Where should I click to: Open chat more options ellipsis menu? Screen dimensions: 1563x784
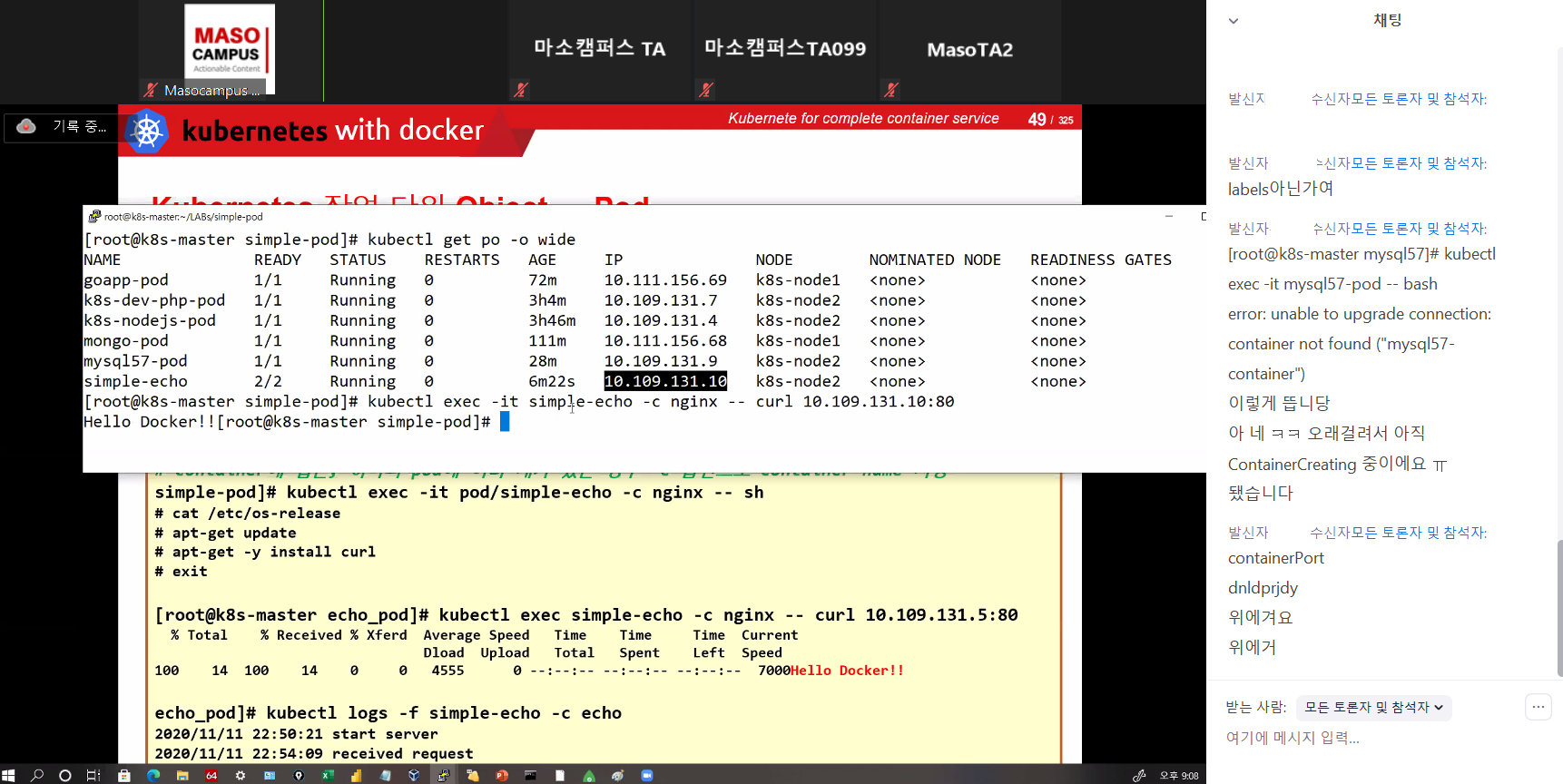tap(1538, 707)
